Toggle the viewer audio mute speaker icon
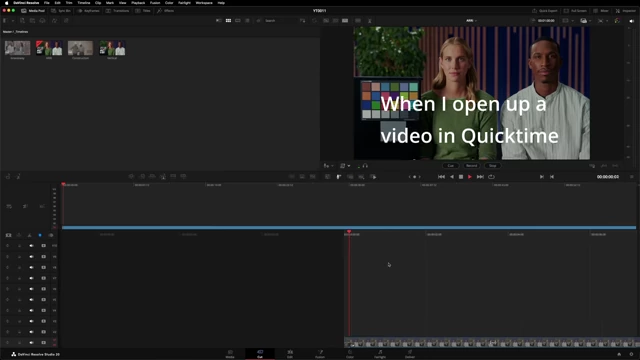 coord(631,21)
